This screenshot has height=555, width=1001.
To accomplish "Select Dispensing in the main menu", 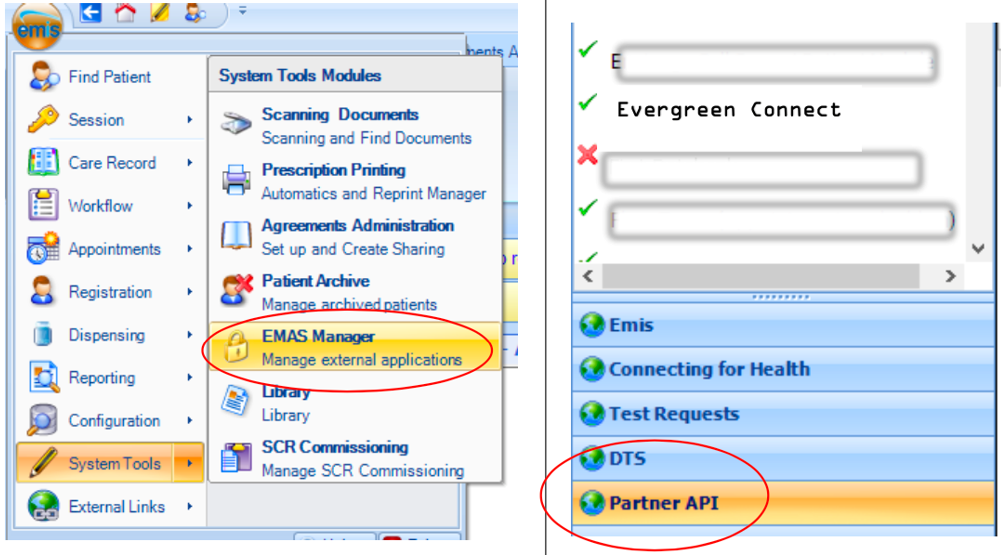I will [110, 334].
